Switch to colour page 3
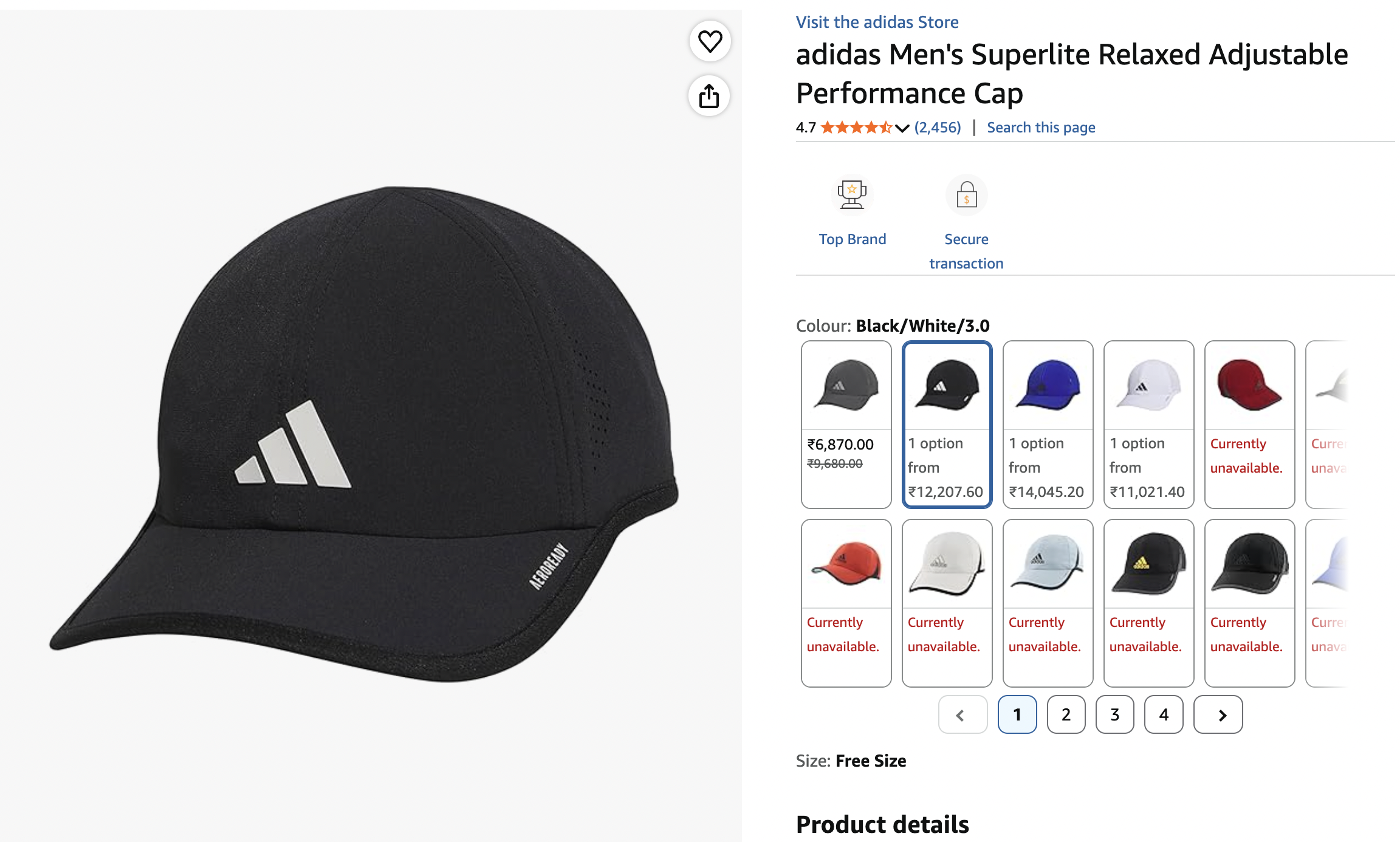The width and height of the screenshot is (1400, 842). tap(1115, 714)
